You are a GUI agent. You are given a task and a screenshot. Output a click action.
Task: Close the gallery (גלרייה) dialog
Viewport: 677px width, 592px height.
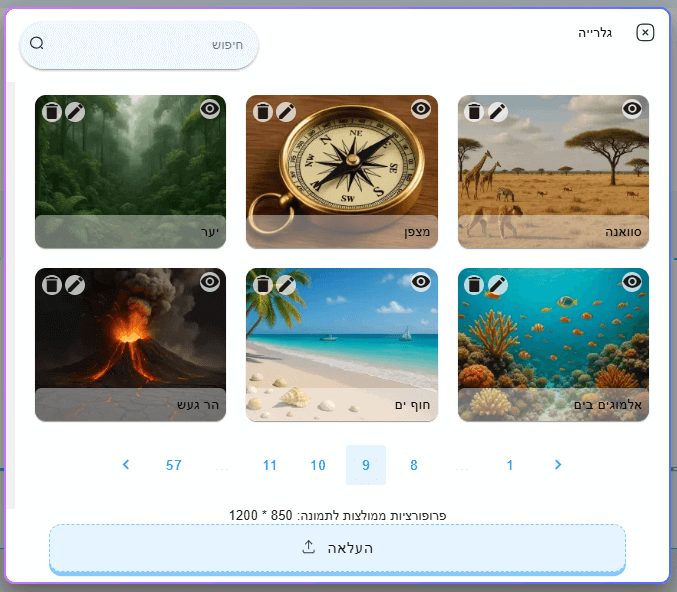(645, 33)
